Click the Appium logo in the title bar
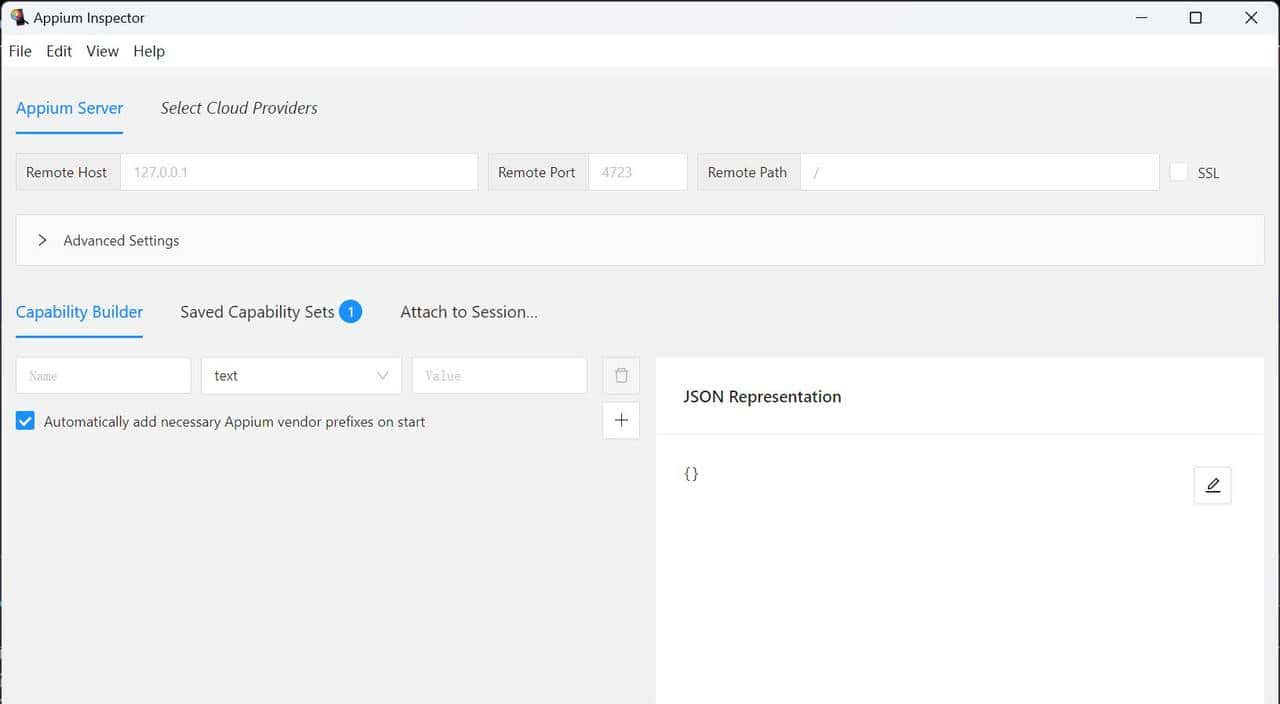The height and width of the screenshot is (704, 1280). [18, 17]
